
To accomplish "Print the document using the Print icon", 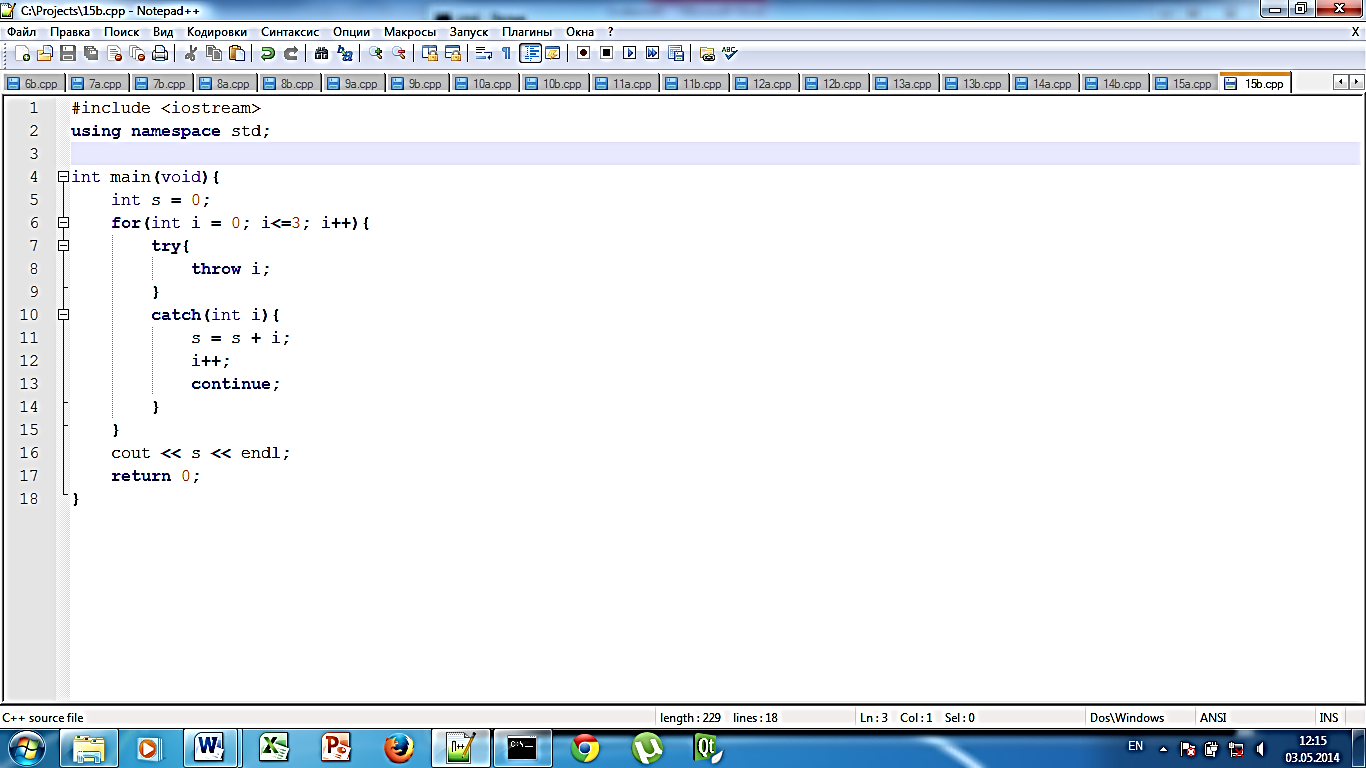I will (x=160, y=54).
